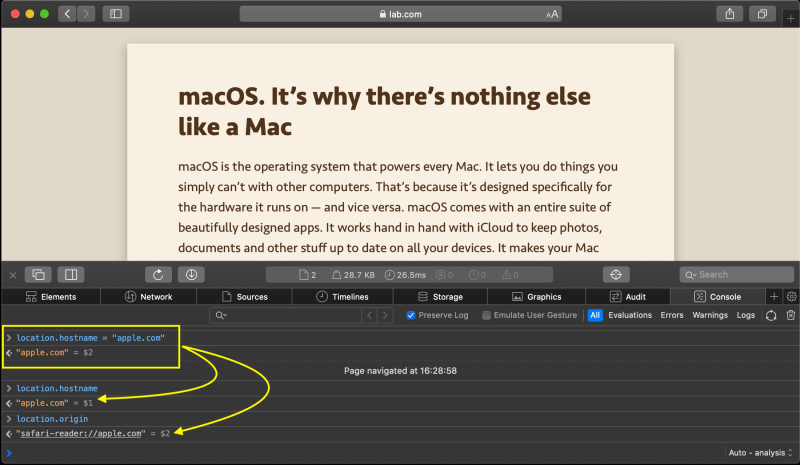Open the Web Inspector settings gear
Image resolution: width=800 pixels, height=465 pixels.
[791, 297]
